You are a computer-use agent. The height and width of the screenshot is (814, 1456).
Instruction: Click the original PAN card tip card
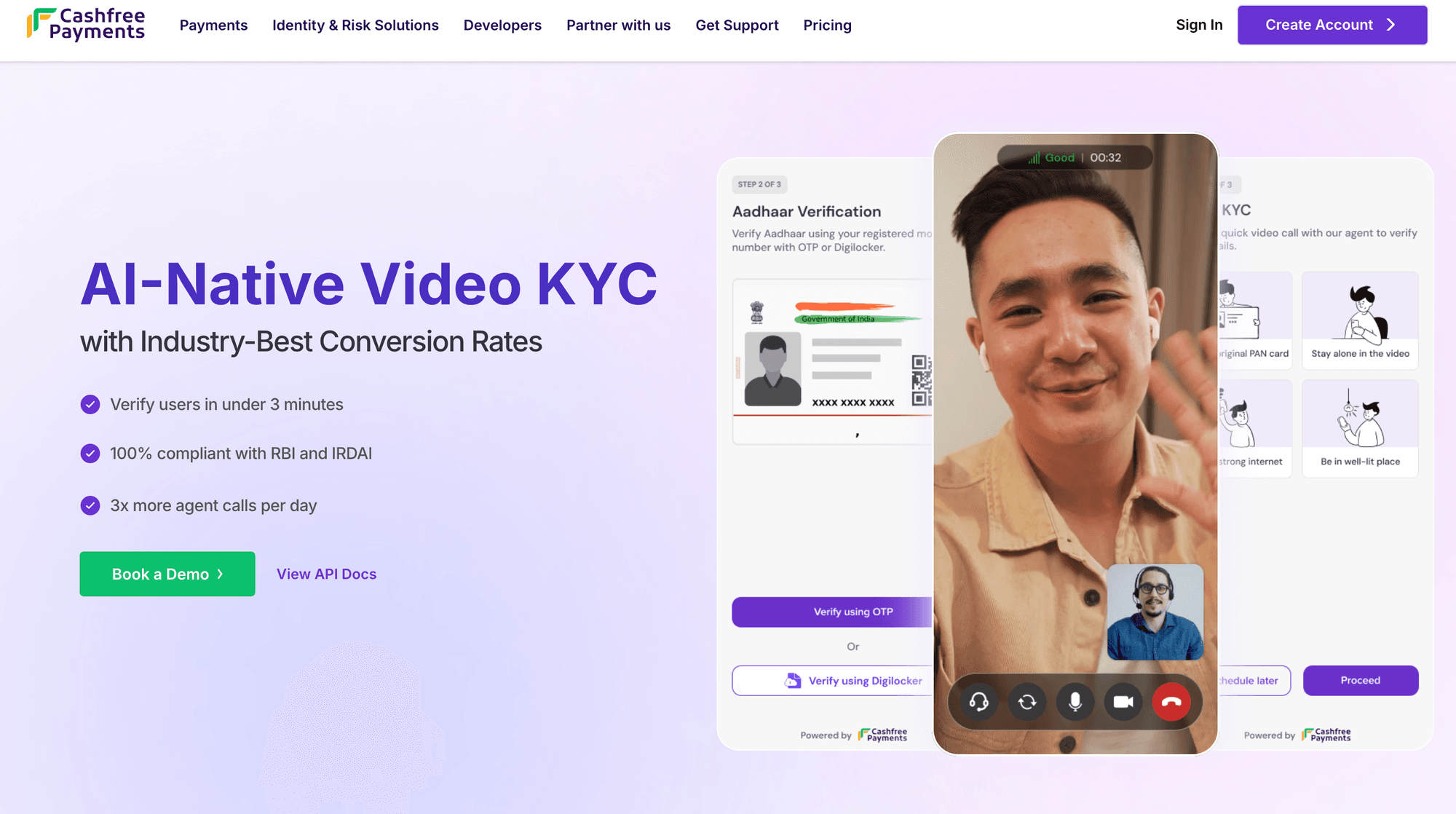(1255, 320)
